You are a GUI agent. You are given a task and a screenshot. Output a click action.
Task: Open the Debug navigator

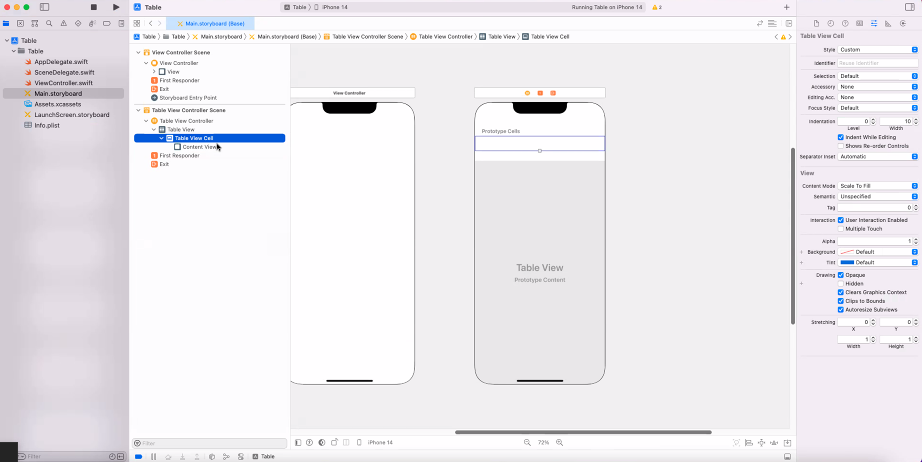[x=92, y=24]
